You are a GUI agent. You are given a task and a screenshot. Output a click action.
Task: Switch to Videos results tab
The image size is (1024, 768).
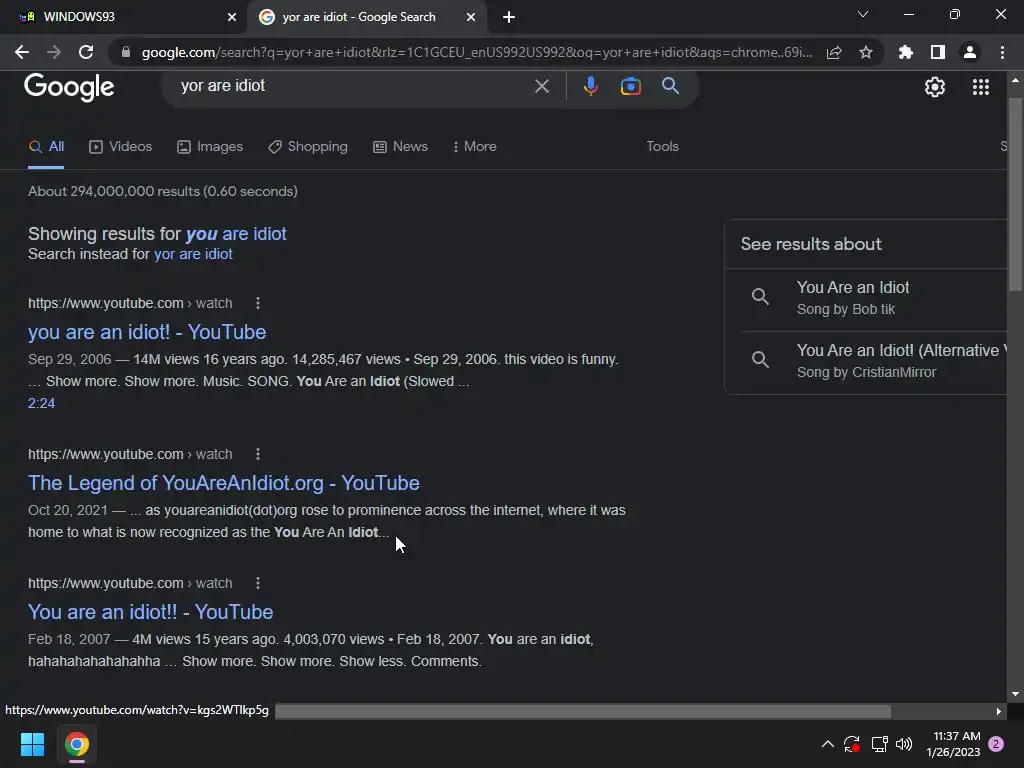120,147
